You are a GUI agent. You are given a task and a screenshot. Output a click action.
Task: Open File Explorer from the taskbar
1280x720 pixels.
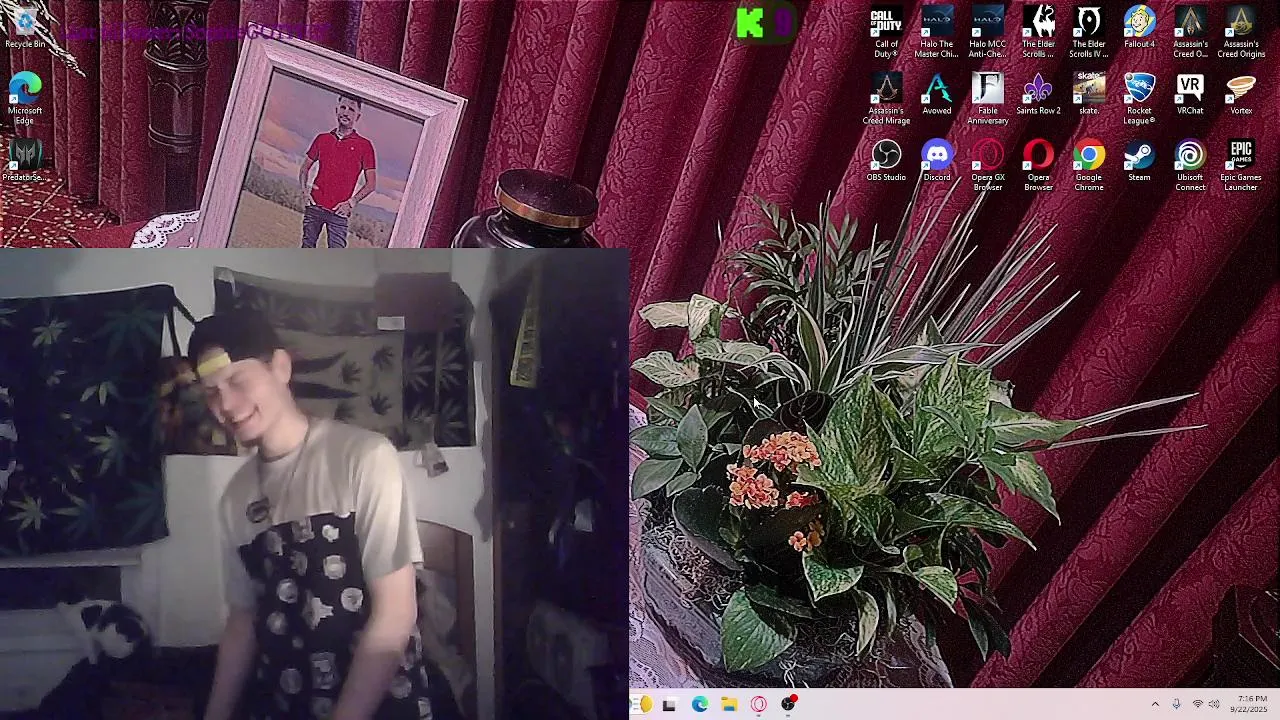tap(729, 705)
